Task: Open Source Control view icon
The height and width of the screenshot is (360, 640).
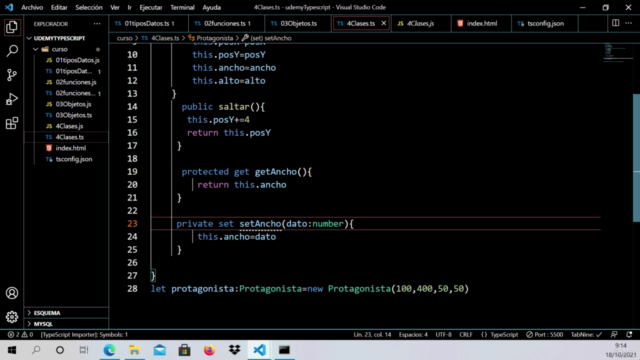Action: click(12, 75)
